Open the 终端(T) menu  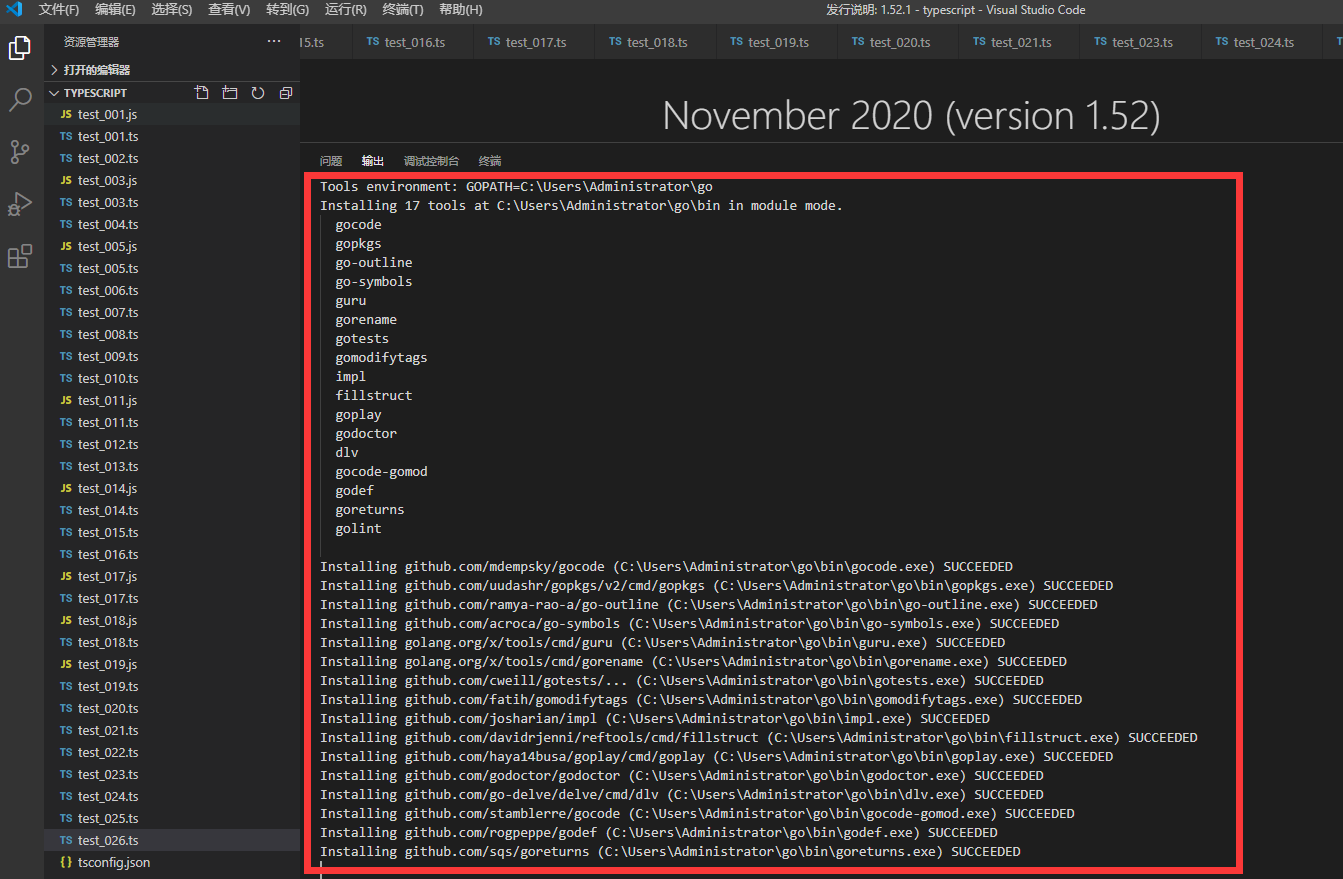[402, 10]
